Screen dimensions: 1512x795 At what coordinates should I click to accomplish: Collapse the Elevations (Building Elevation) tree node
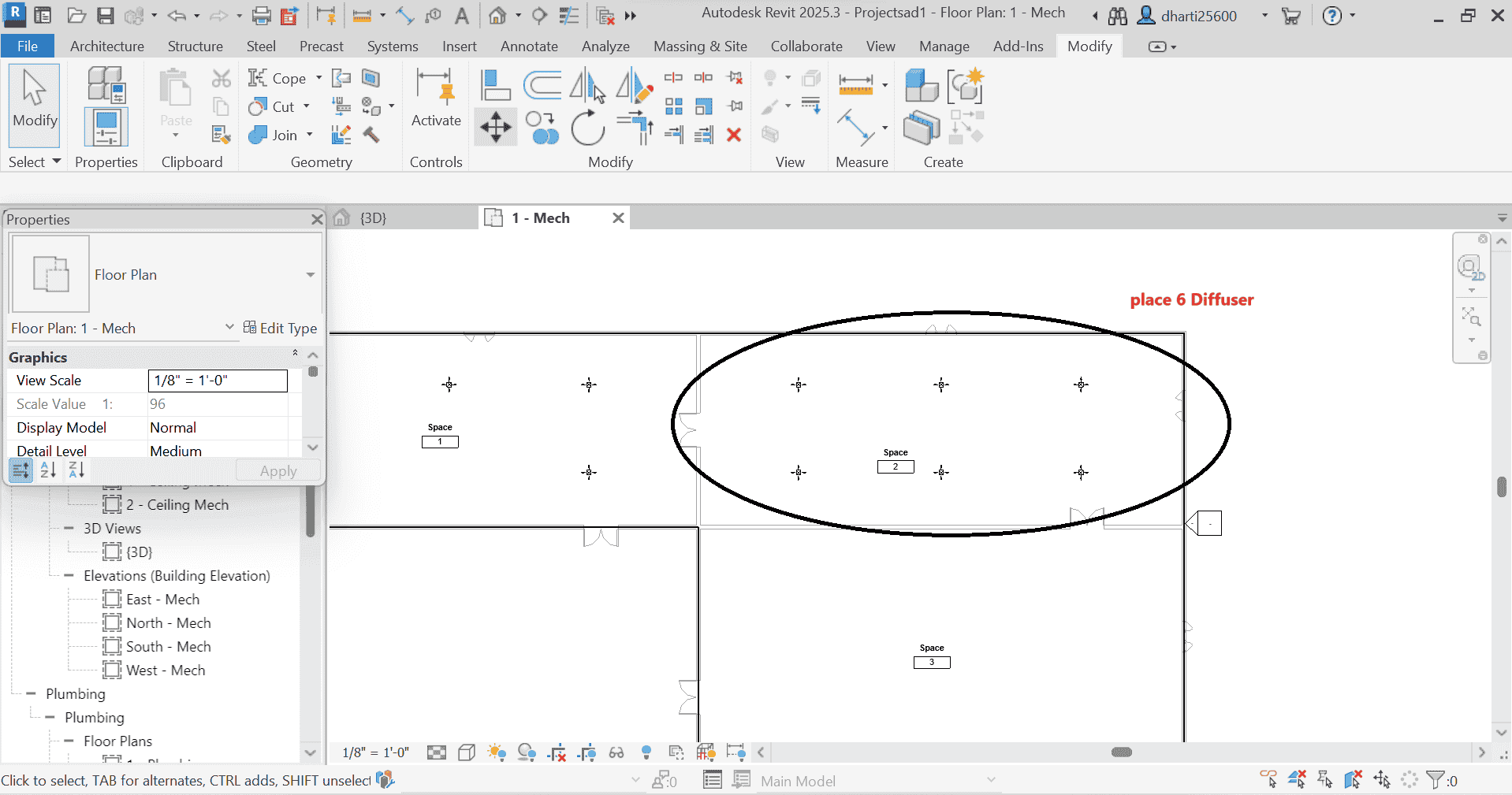coord(68,576)
